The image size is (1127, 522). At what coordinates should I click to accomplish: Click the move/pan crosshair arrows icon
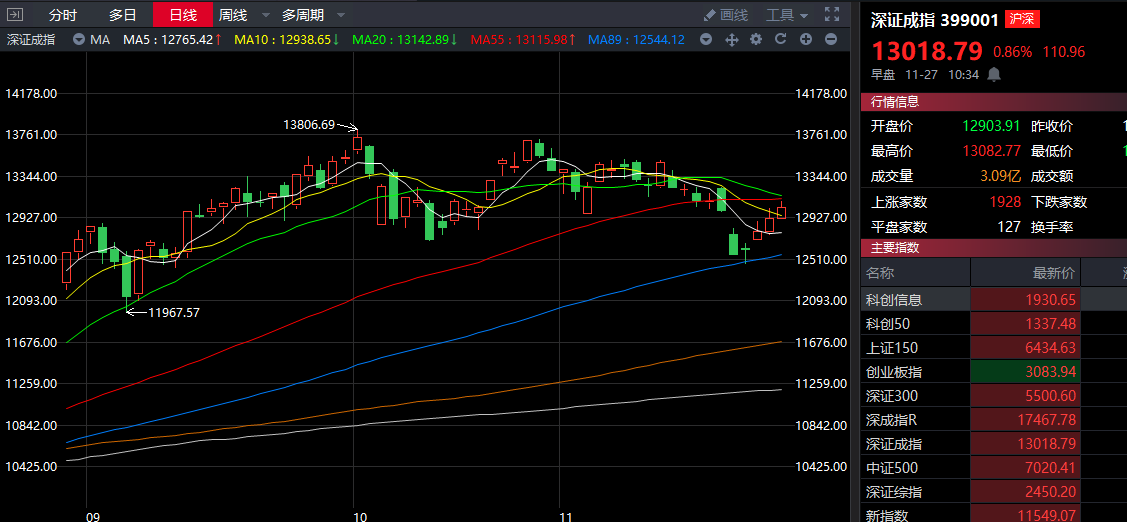click(731, 40)
